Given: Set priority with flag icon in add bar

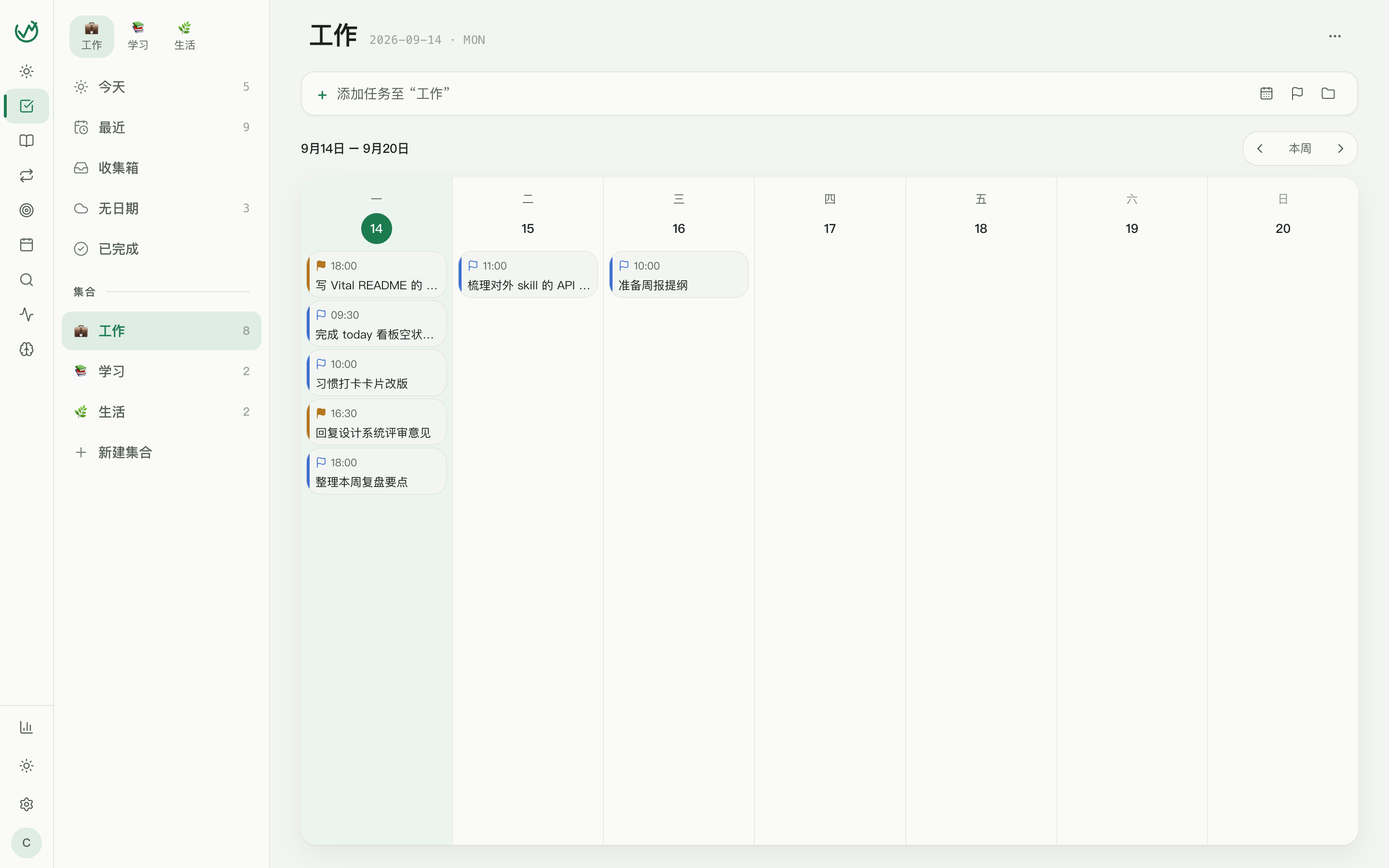Looking at the screenshot, I should point(1297,94).
